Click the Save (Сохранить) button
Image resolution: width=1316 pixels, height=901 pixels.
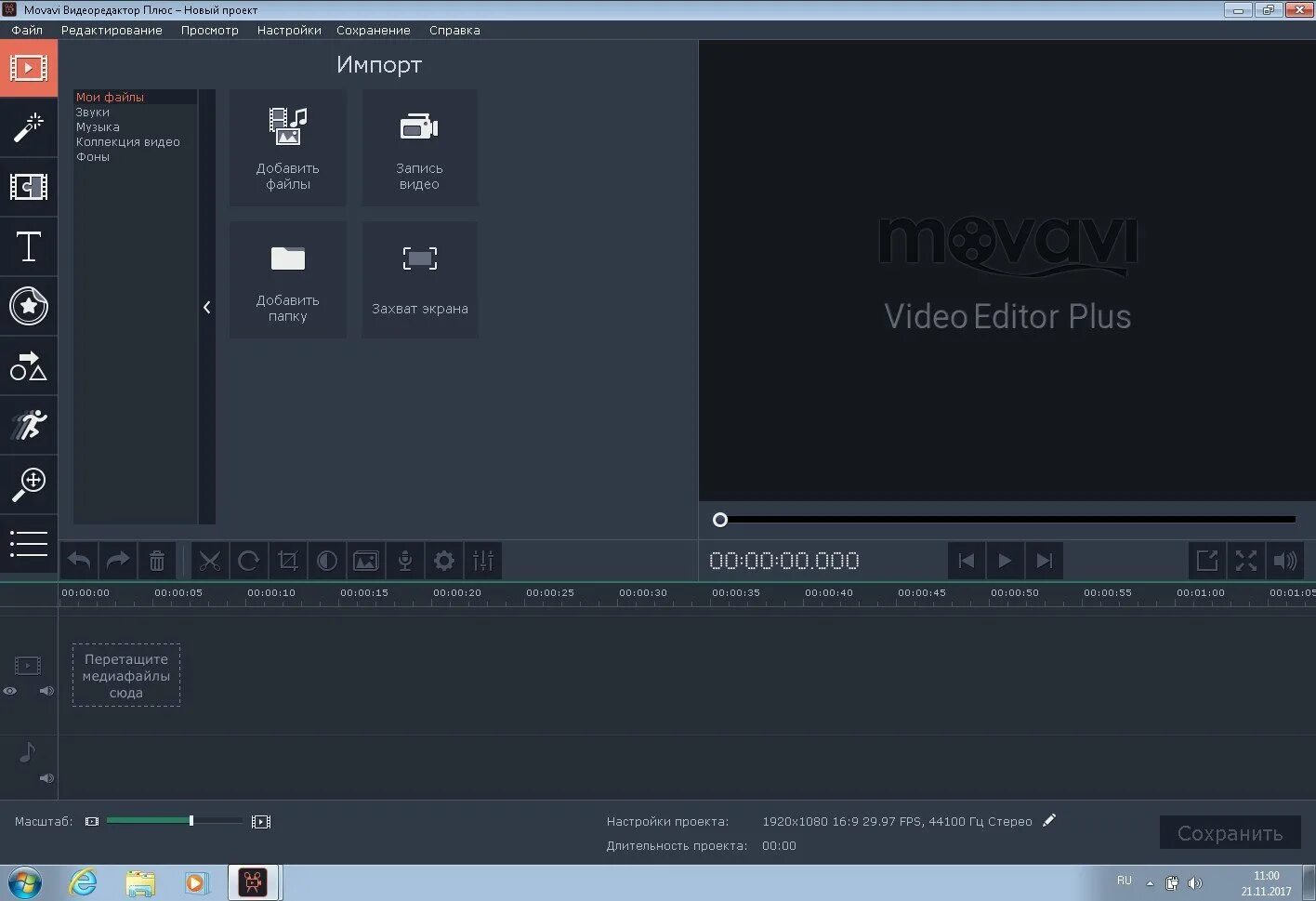pos(1230,833)
